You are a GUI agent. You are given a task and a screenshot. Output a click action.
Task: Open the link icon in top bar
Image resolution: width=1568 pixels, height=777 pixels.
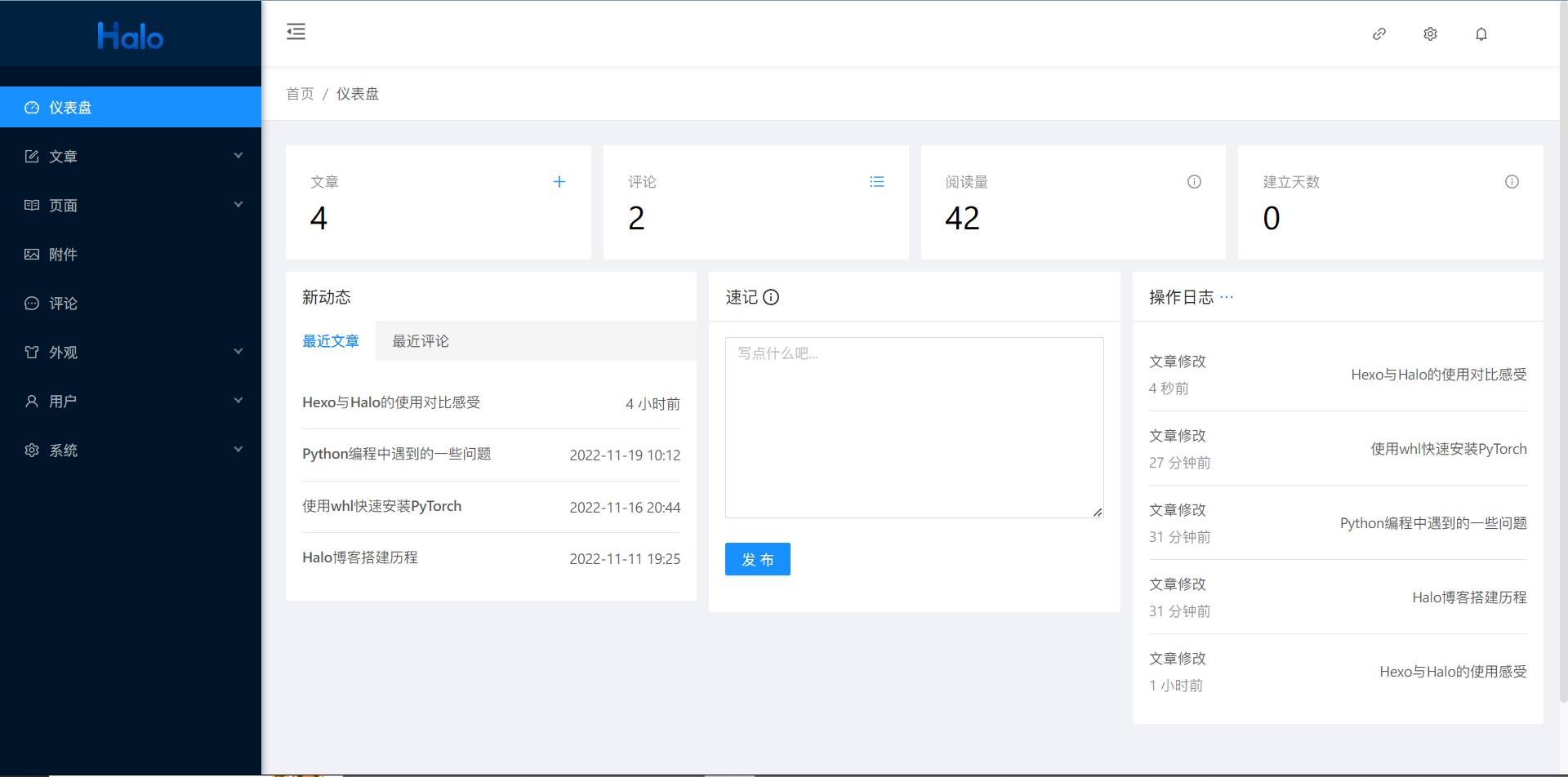(x=1379, y=34)
